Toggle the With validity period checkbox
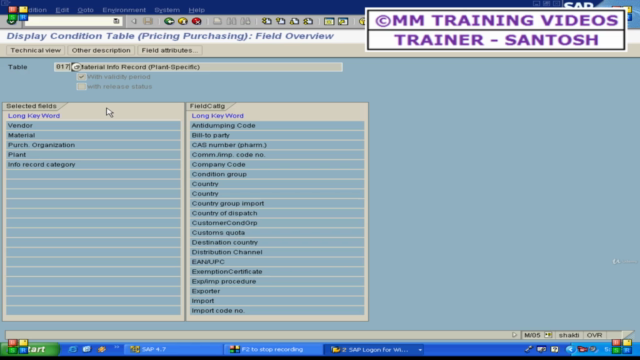The height and width of the screenshot is (360, 640). [x=81, y=77]
